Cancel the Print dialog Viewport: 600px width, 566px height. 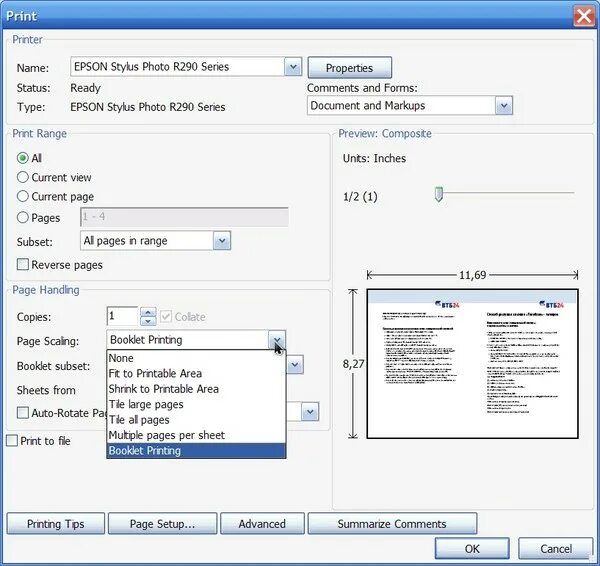click(556, 549)
